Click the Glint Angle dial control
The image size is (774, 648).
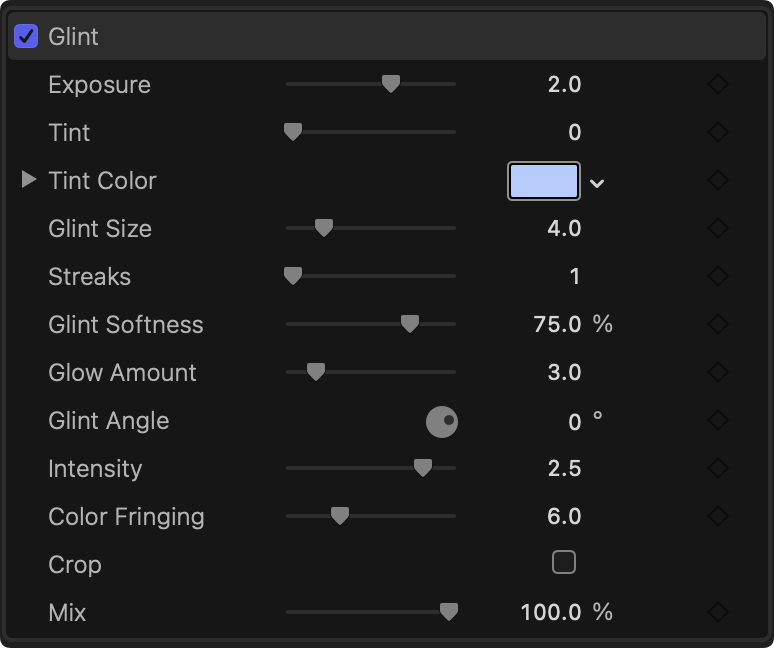(442, 422)
